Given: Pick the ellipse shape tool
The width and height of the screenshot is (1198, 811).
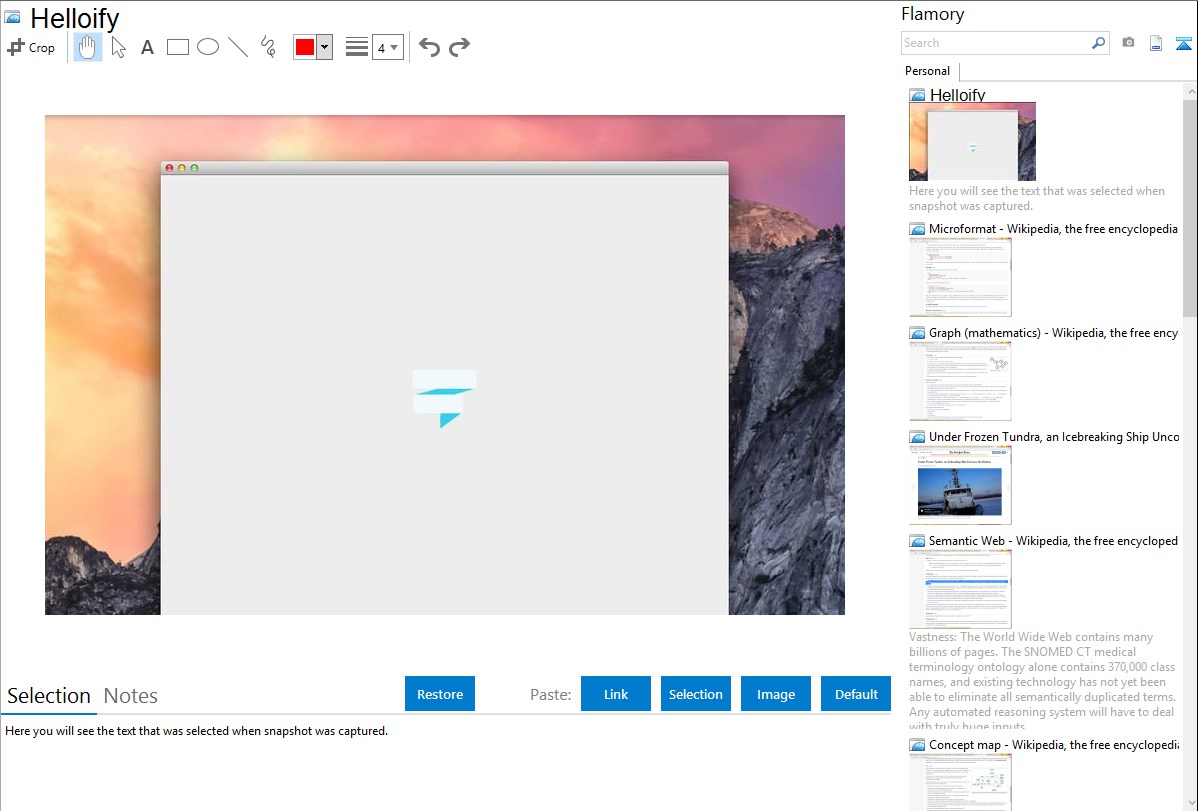Looking at the screenshot, I should point(208,47).
